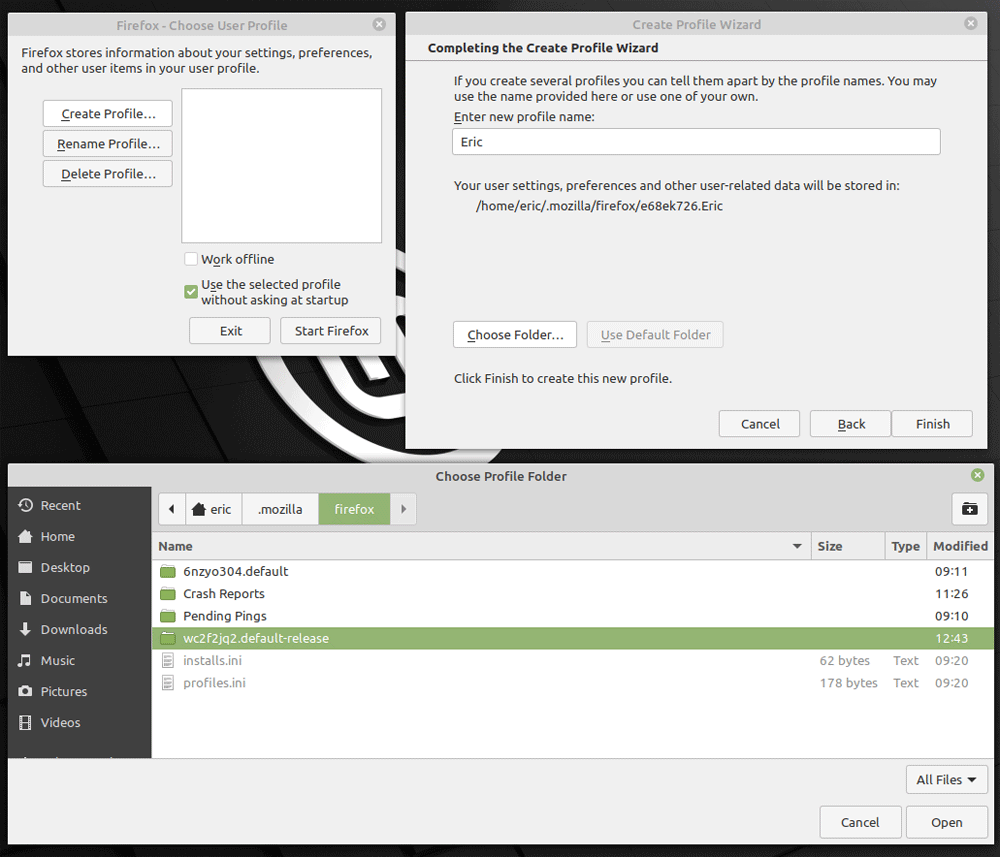
Task: Enable Work offline checkbox
Action: (x=191, y=259)
